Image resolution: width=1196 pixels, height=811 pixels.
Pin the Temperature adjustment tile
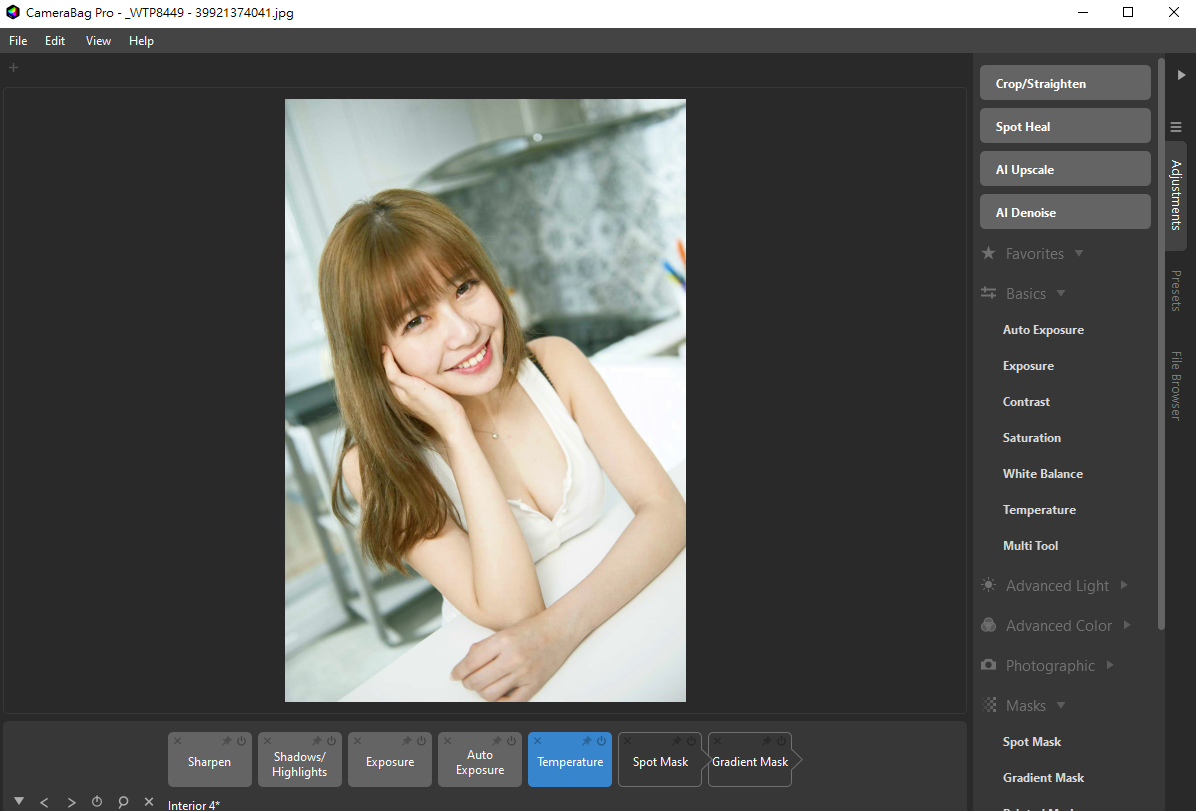coord(587,741)
